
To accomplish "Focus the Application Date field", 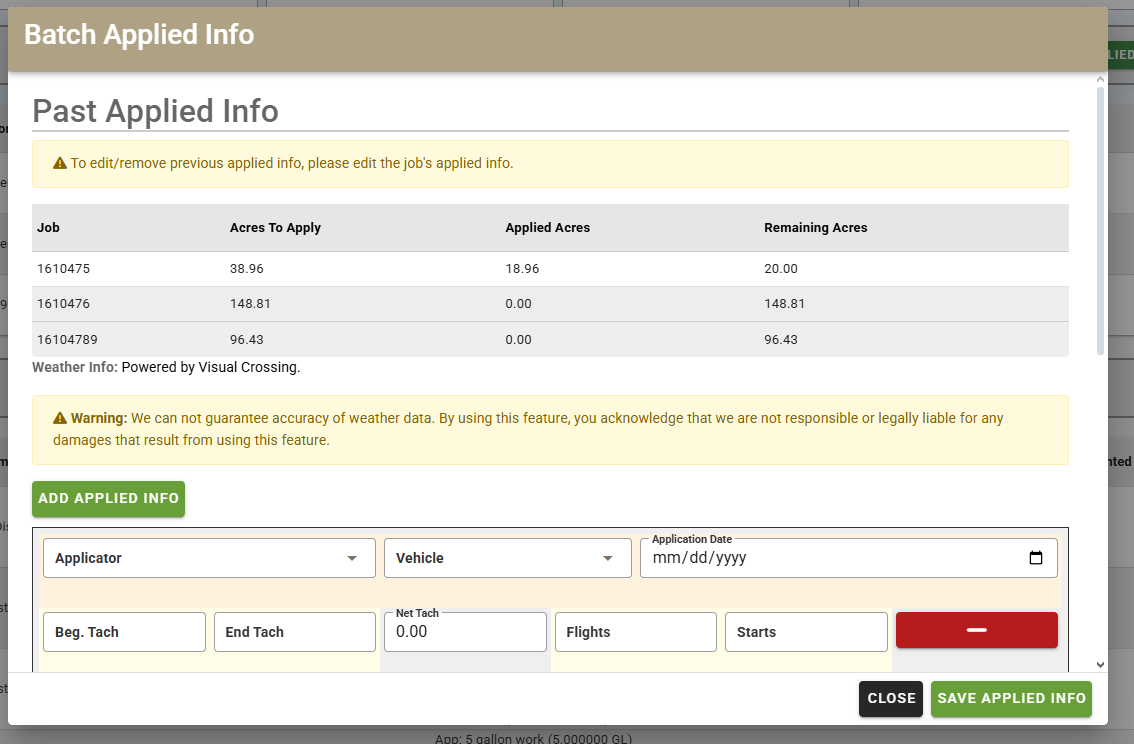I will point(848,557).
